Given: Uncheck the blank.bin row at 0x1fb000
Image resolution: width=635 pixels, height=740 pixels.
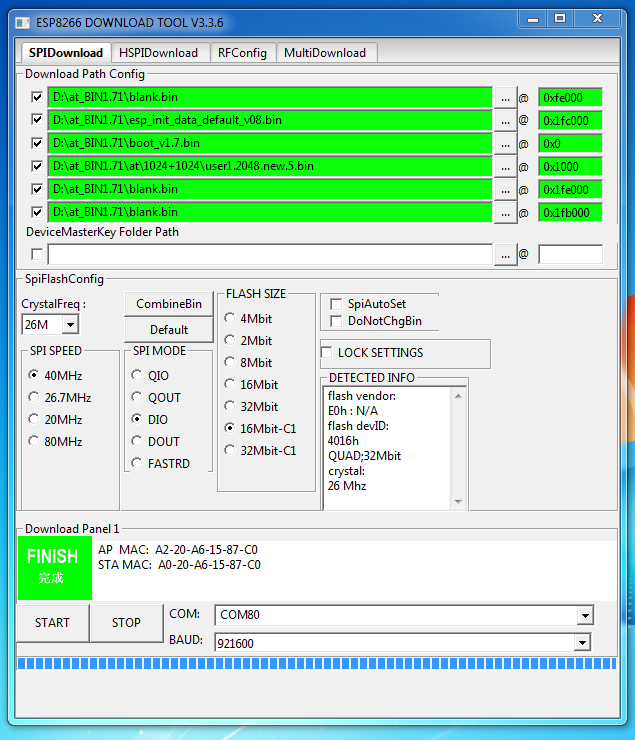Looking at the screenshot, I should click(x=37, y=212).
